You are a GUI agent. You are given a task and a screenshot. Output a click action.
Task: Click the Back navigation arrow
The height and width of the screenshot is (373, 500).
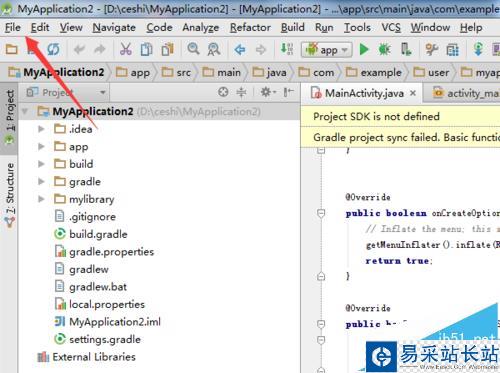pyautogui.click(x=240, y=50)
